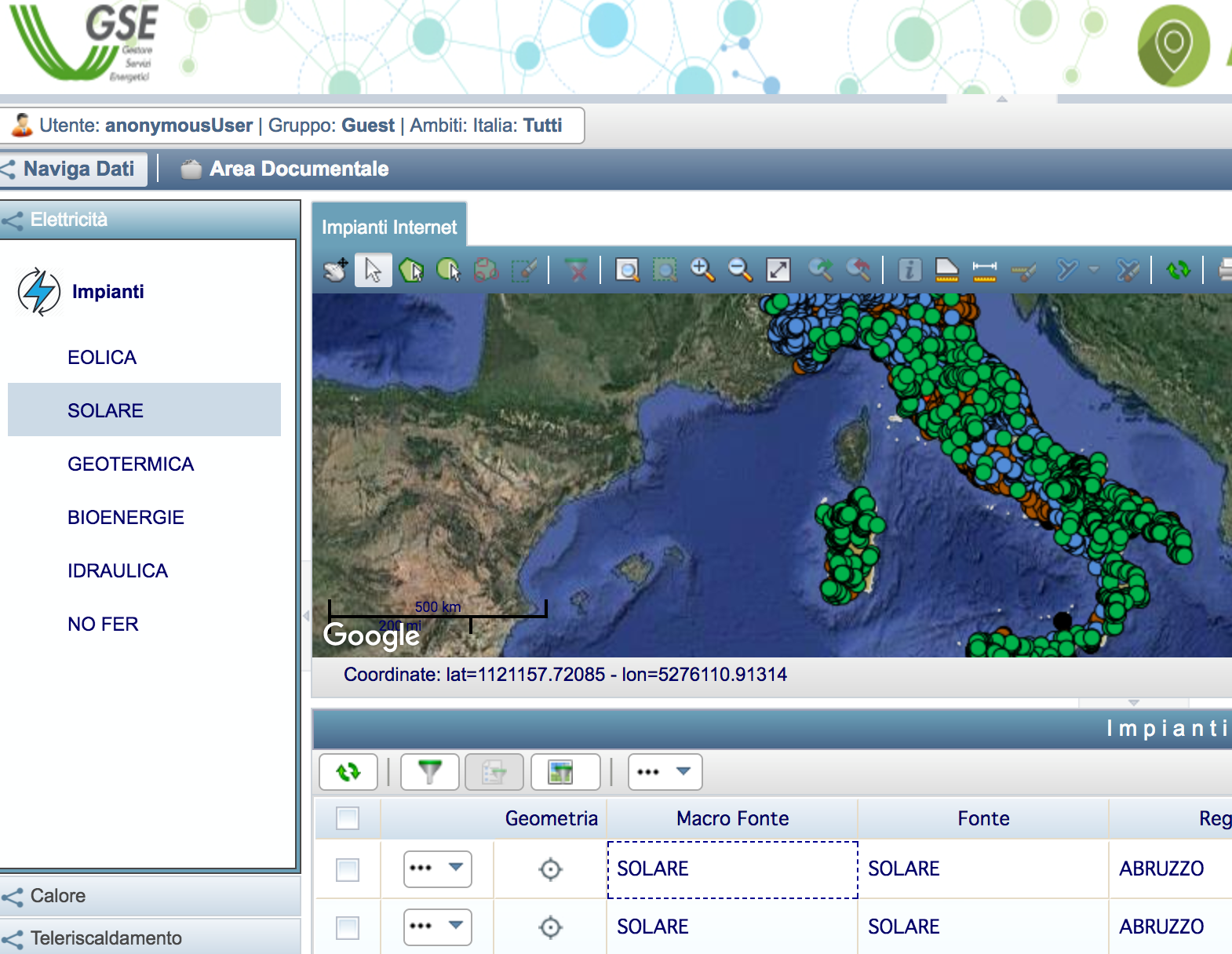
Task: Open the Area Documentale tab
Action: point(298,169)
